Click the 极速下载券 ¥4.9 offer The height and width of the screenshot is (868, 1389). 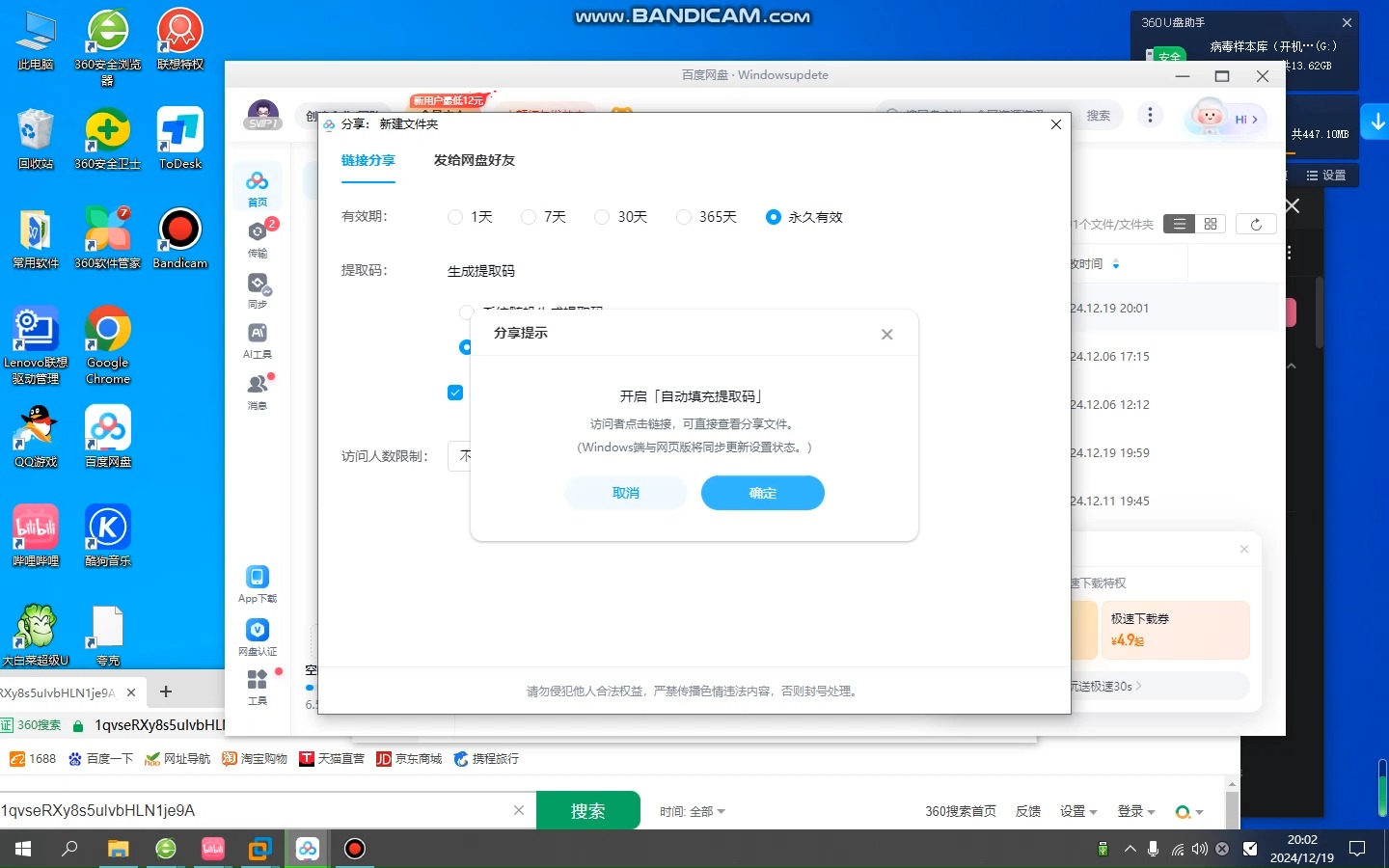point(1175,630)
